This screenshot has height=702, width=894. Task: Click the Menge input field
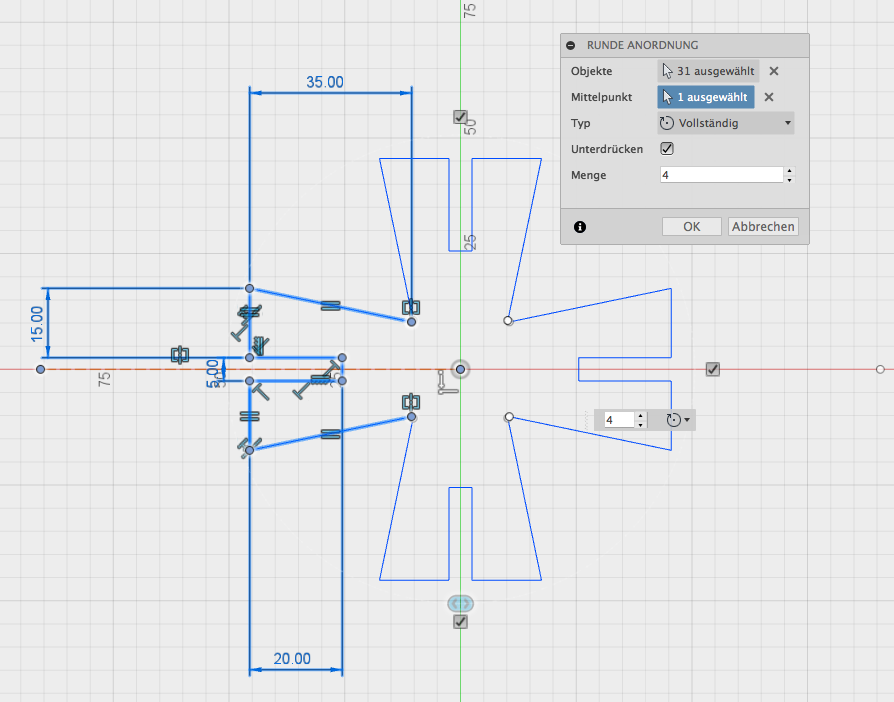click(721, 175)
